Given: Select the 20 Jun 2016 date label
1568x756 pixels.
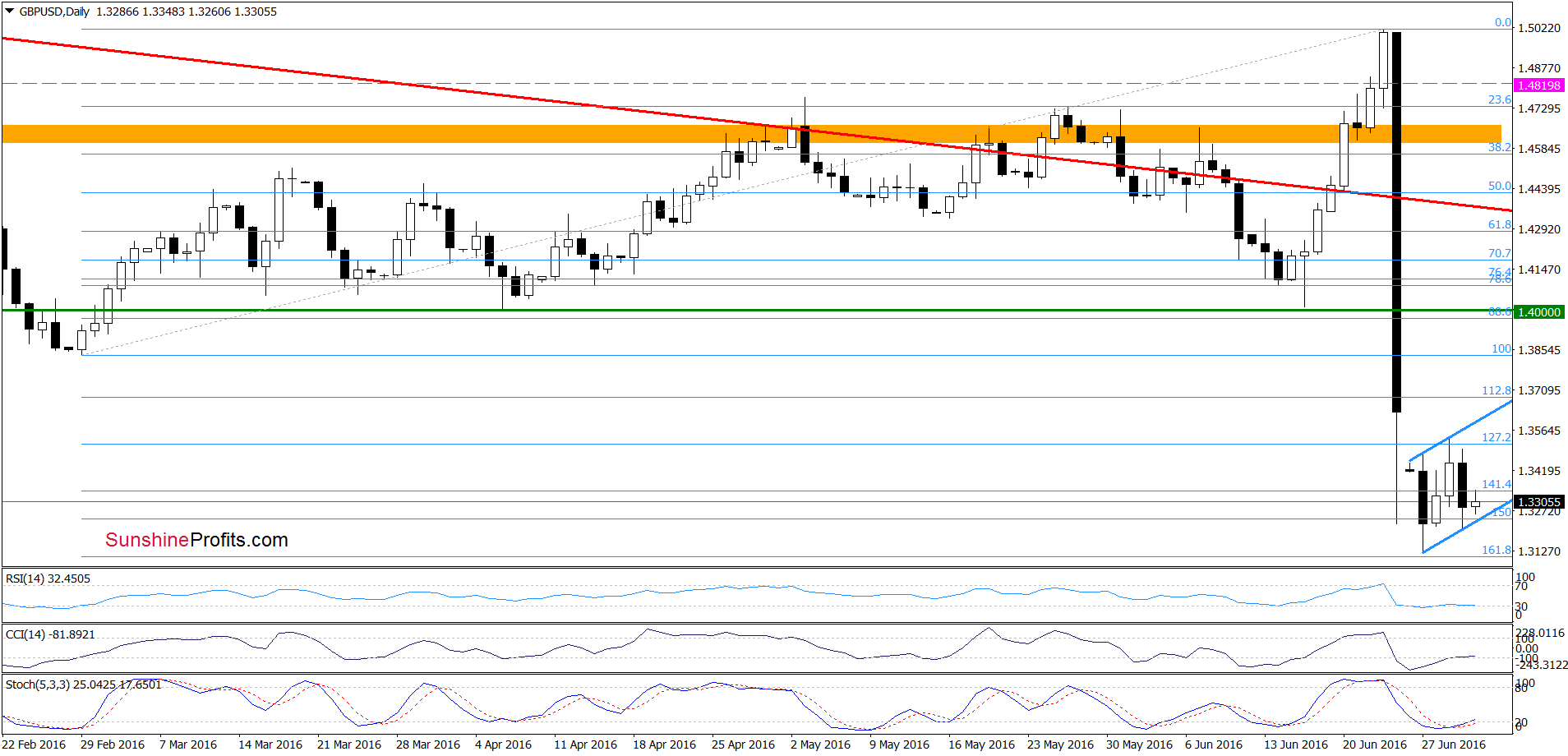Looking at the screenshot, I should click(1375, 744).
